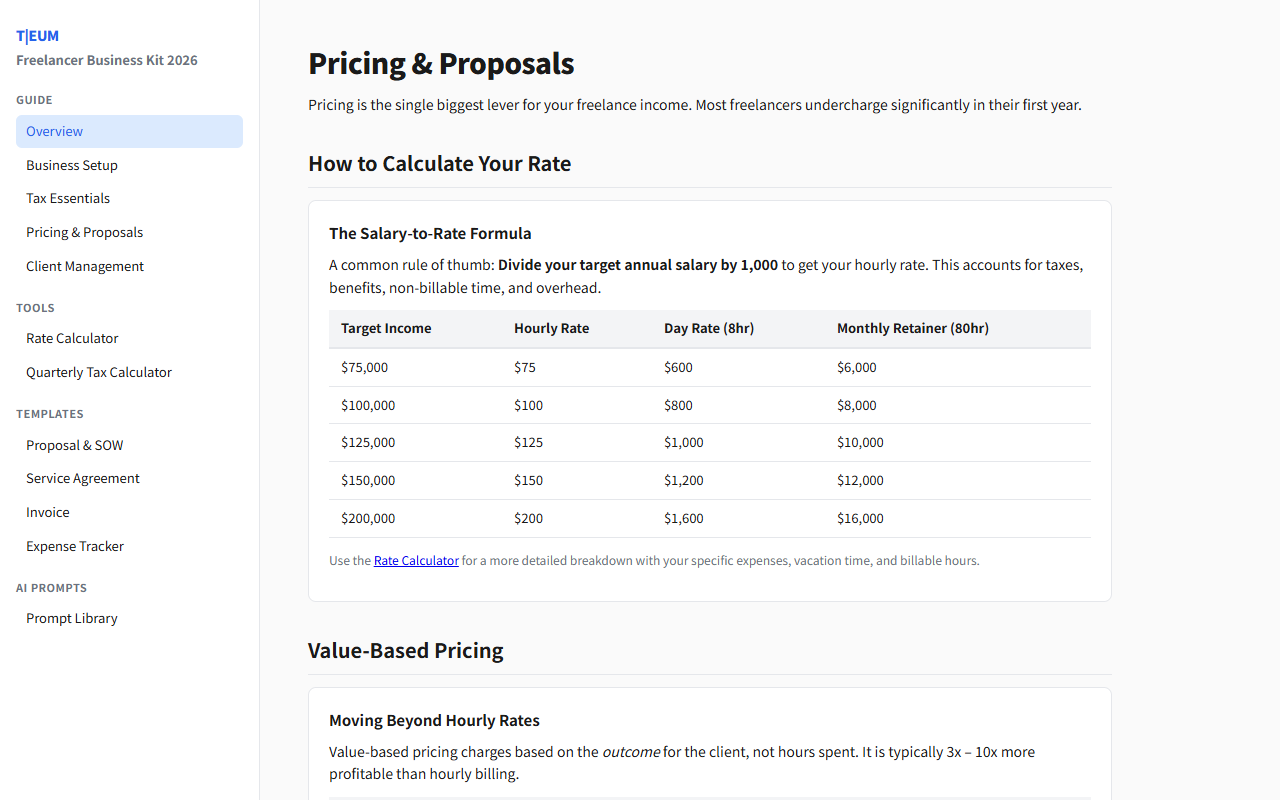
Task: Open the Expense Tracker template
Action: 74,545
